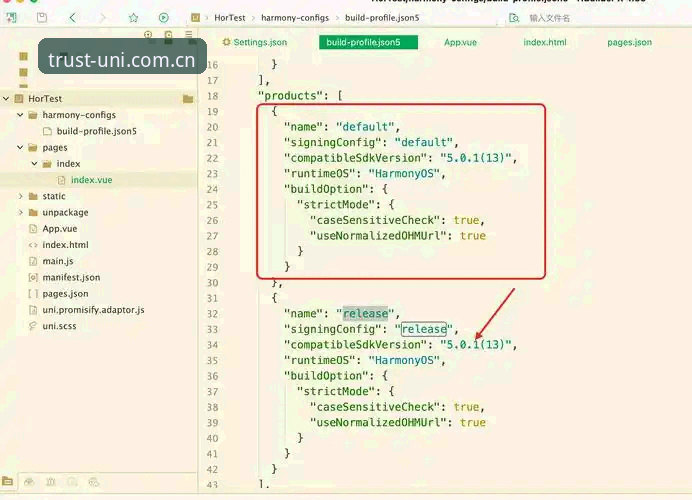Click the save file toolbar icon
Viewport: 692px width, 500px height.
pyautogui.click(x=42, y=18)
